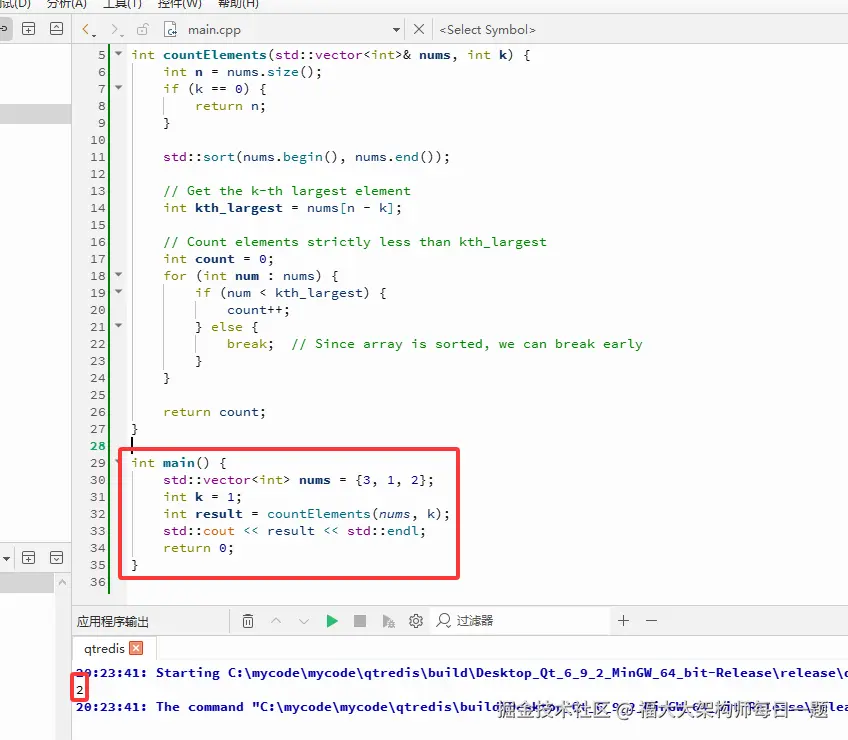The image size is (848, 740).
Task: Open the Select Symbol combo box
Action: (487, 30)
